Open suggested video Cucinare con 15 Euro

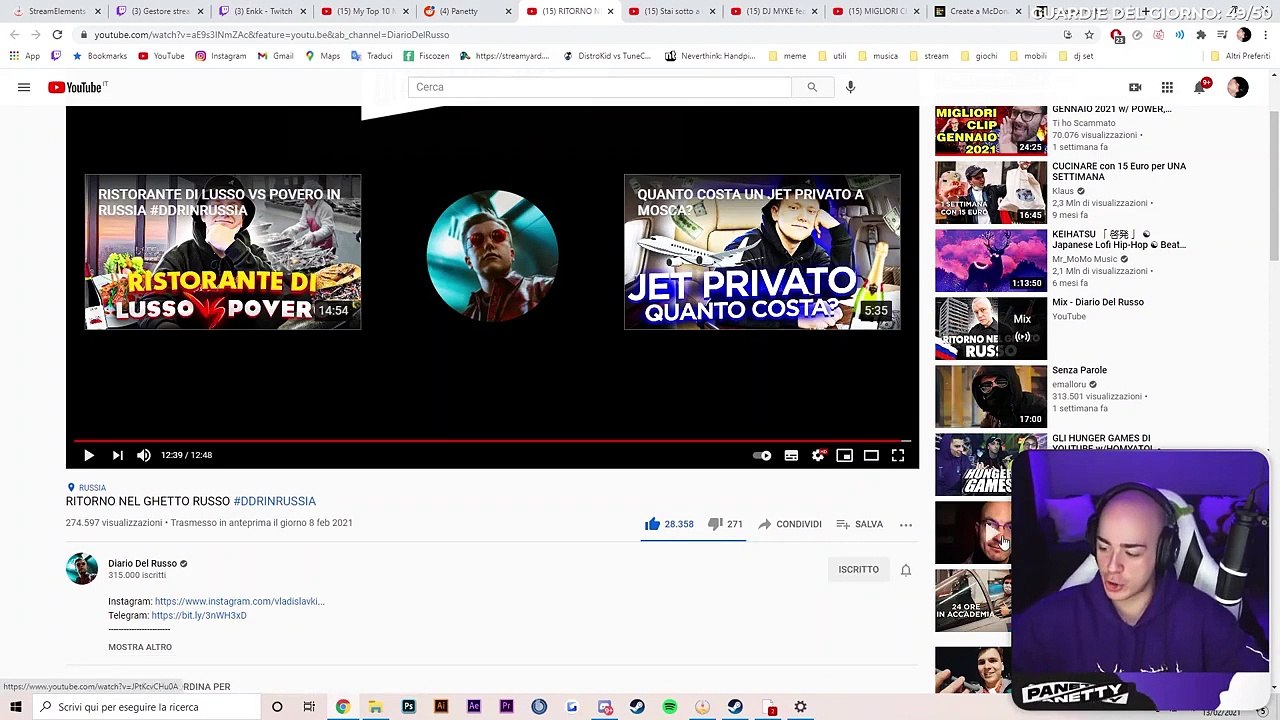[1062, 192]
